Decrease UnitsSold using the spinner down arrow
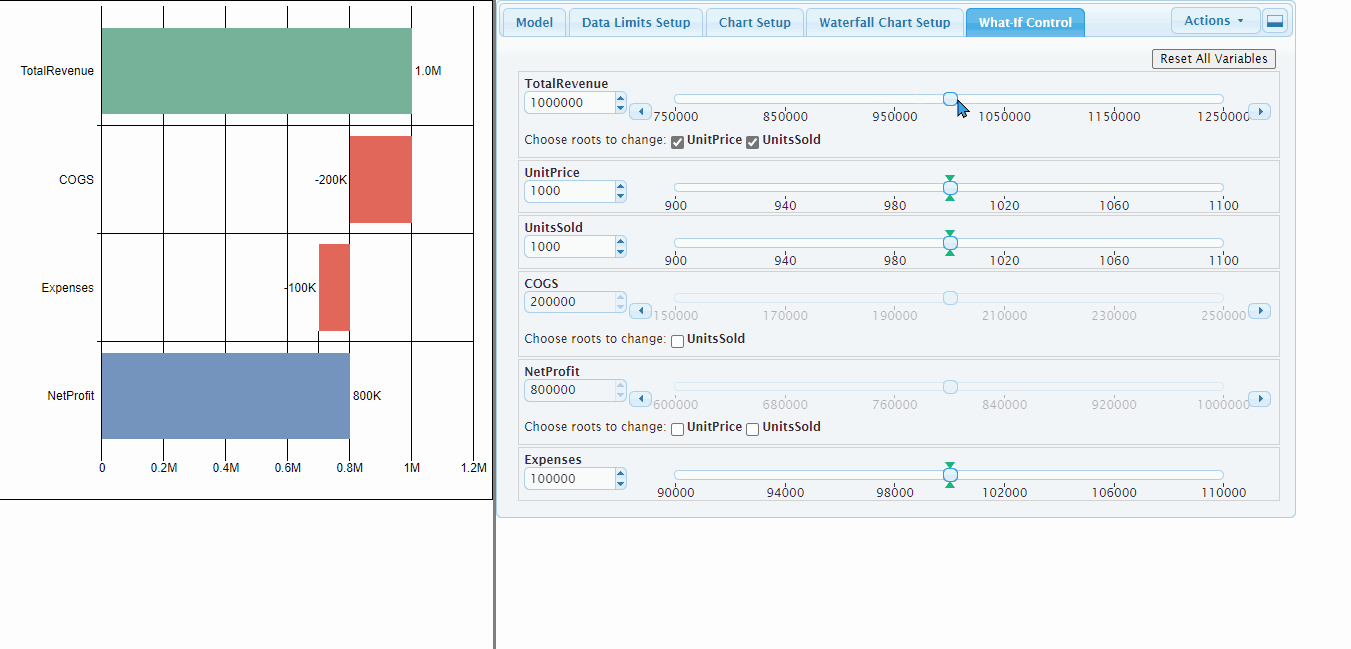Image resolution: width=1351 pixels, height=649 pixels. (x=621, y=251)
